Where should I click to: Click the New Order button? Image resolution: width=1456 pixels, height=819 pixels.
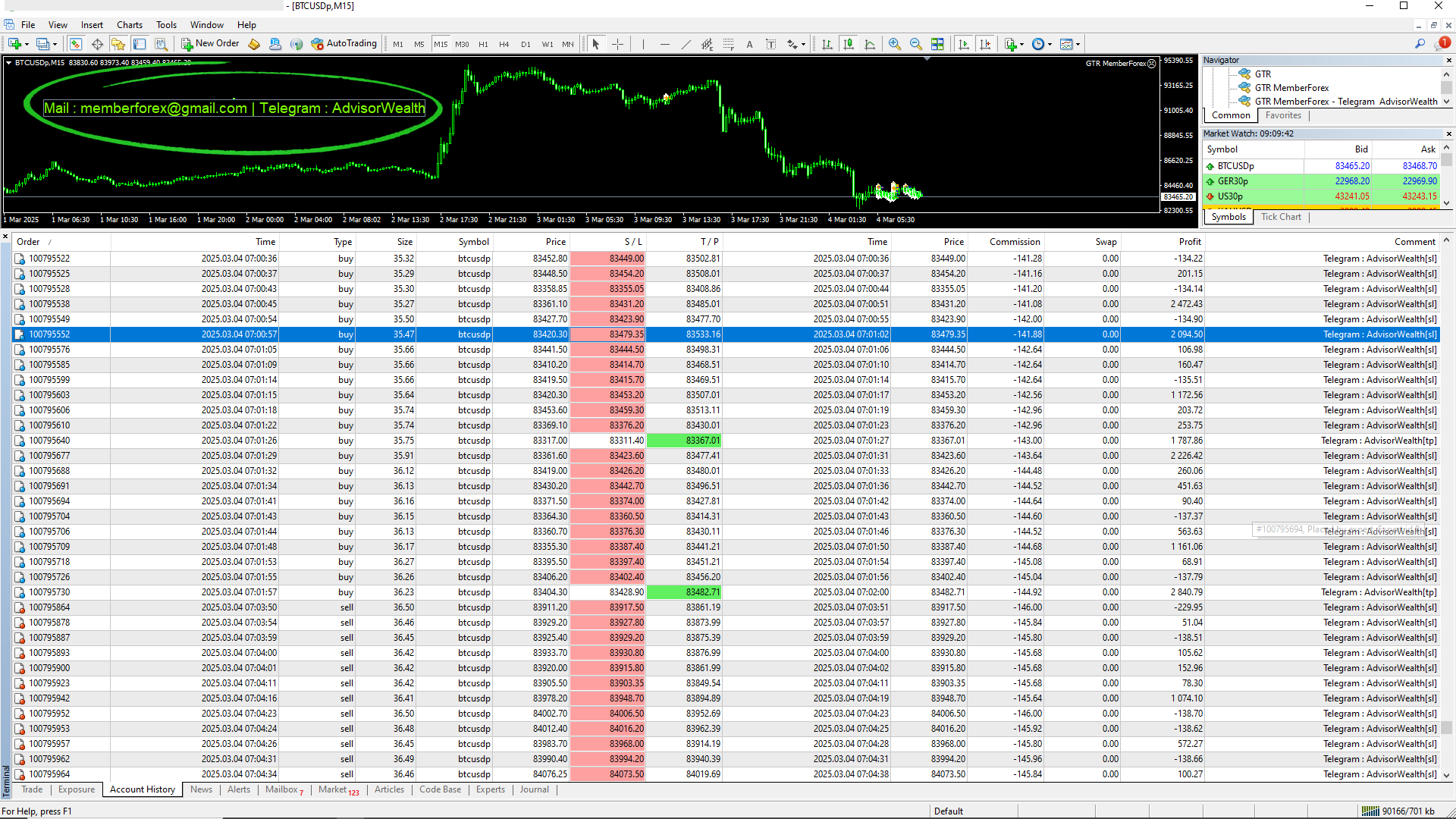pyautogui.click(x=210, y=44)
